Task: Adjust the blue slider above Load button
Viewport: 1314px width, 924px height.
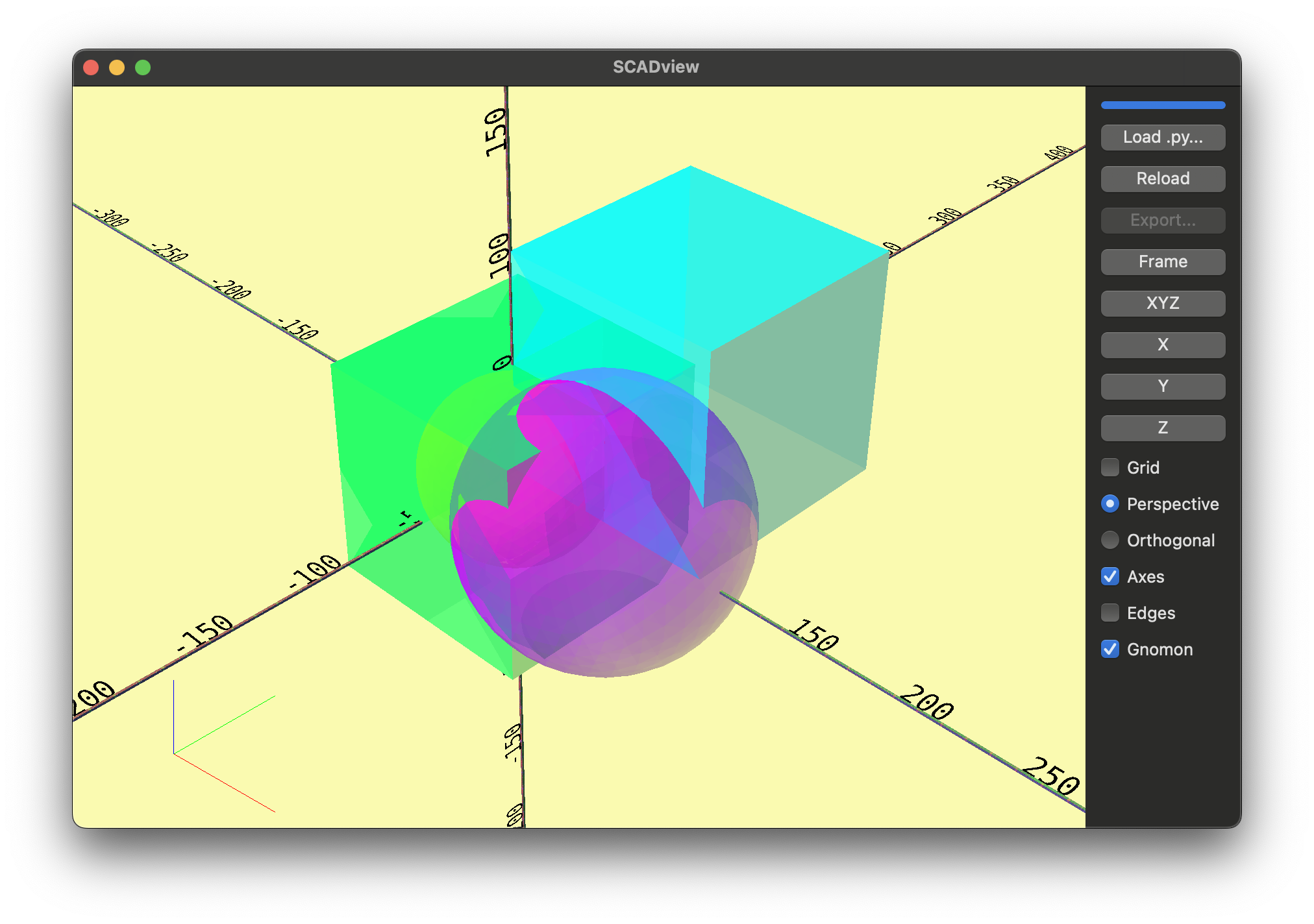Action: [1162, 105]
